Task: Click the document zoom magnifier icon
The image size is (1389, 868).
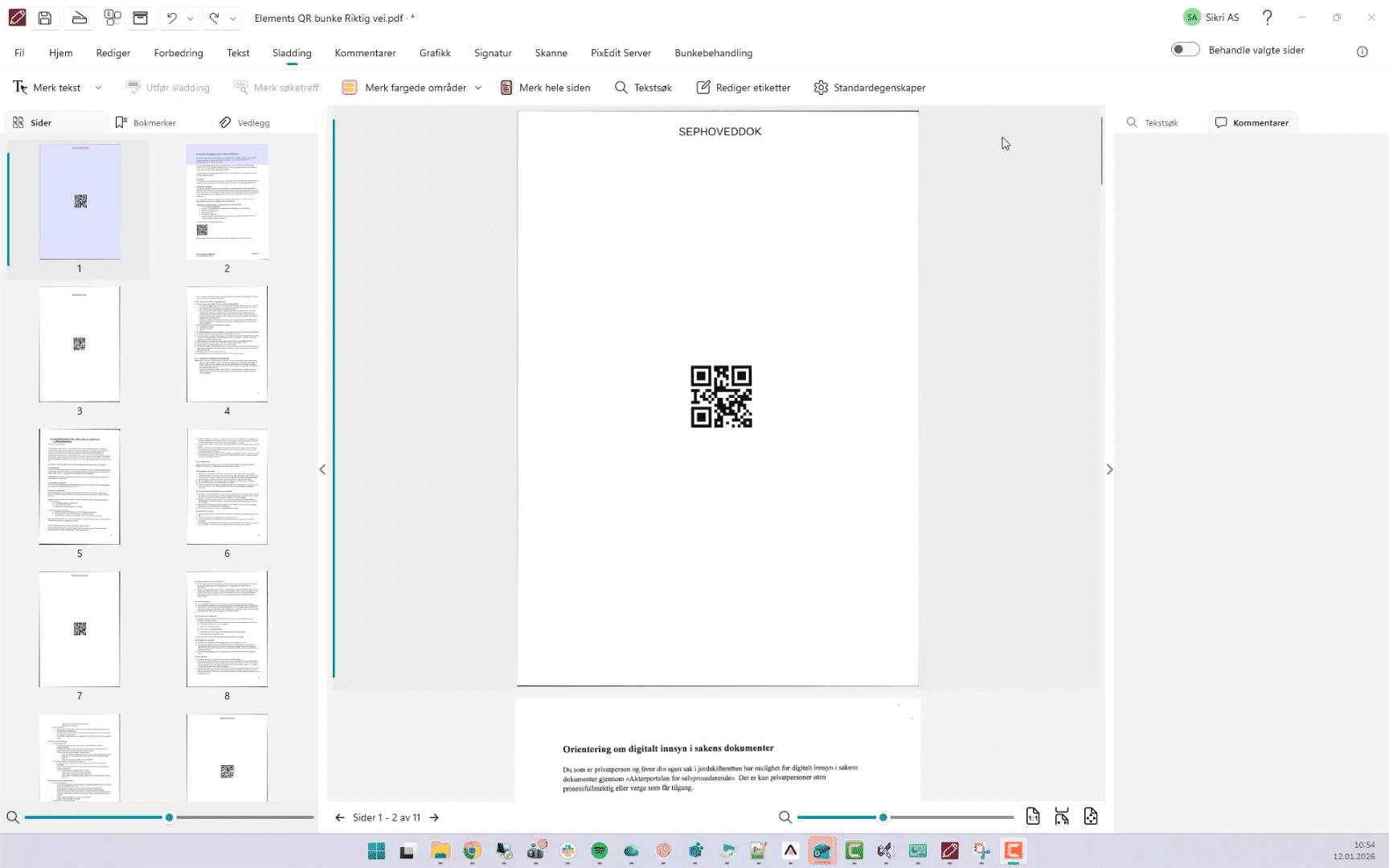Action: (x=785, y=817)
